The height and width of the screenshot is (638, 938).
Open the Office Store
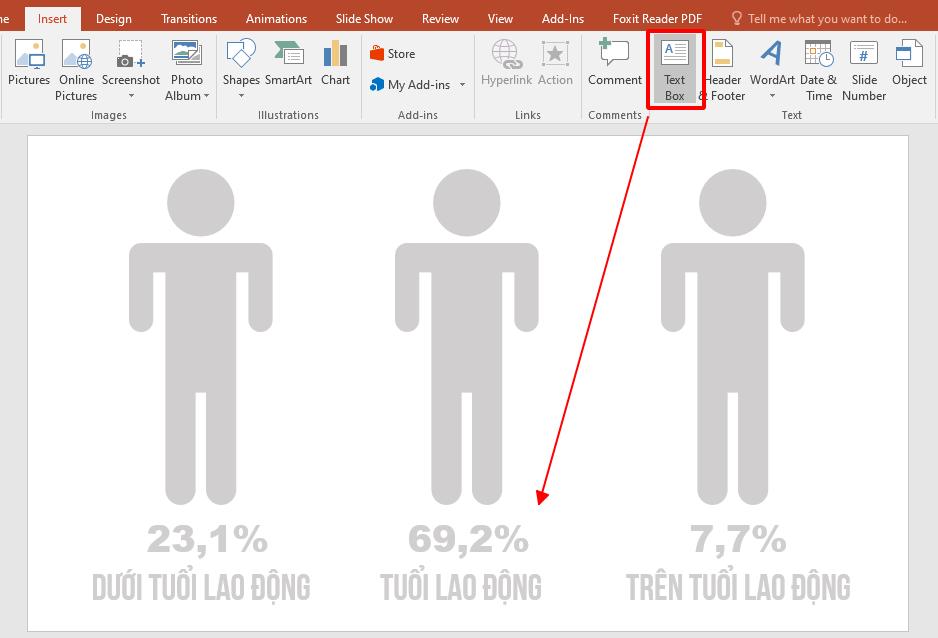(x=392, y=54)
